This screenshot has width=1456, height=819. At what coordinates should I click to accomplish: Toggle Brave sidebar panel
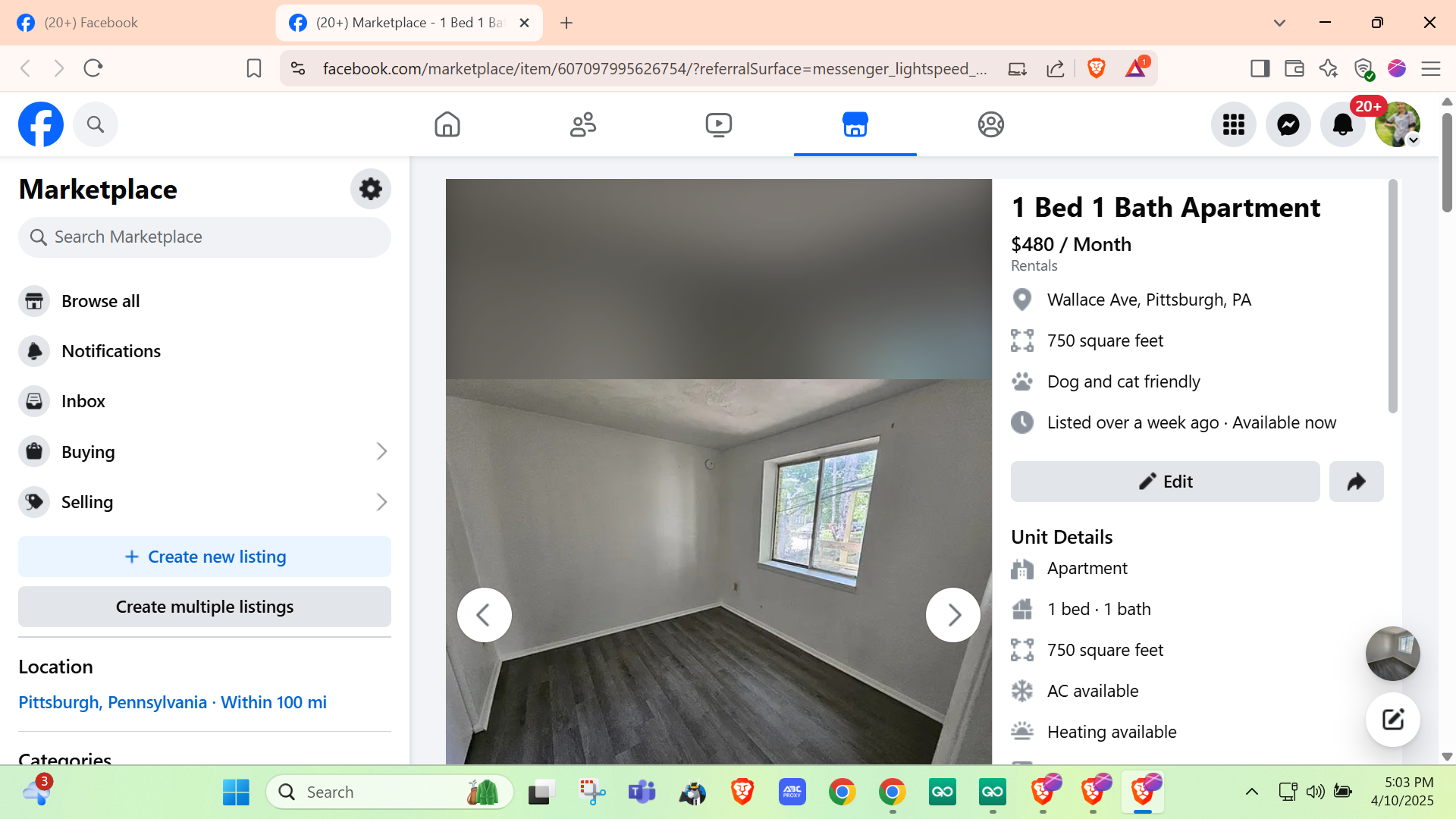1260,69
